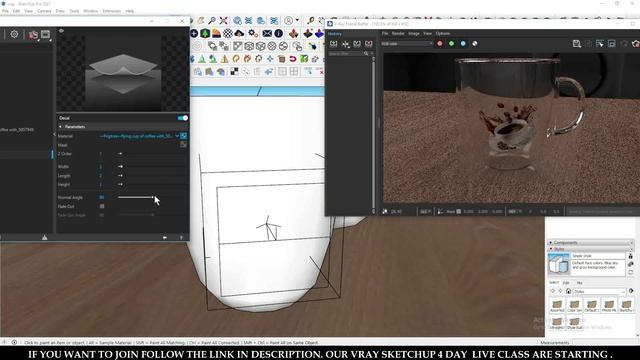Screen dimensions: 640x360
Task: Click the user account profile icon
Action: [x=289, y=20]
